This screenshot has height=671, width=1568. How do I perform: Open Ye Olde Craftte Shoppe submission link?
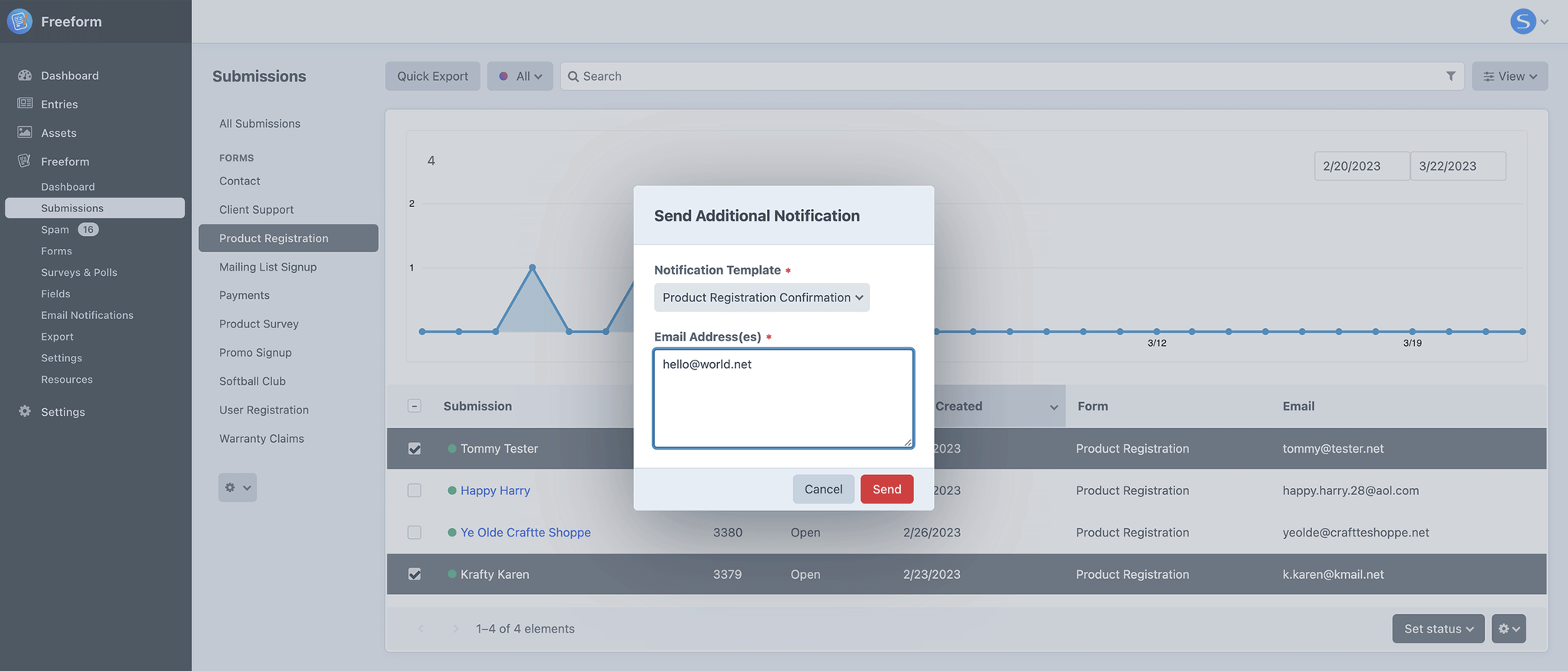tap(526, 532)
